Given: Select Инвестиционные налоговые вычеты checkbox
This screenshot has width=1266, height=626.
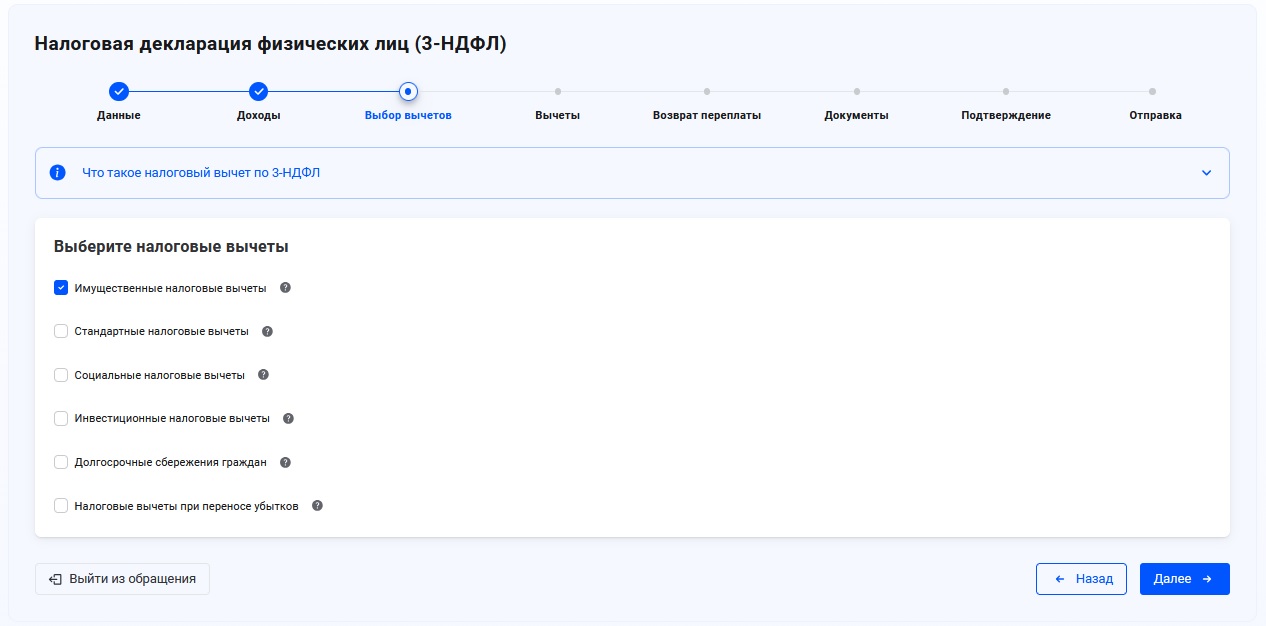Looking at the screenshot, I should click(61, 418).
